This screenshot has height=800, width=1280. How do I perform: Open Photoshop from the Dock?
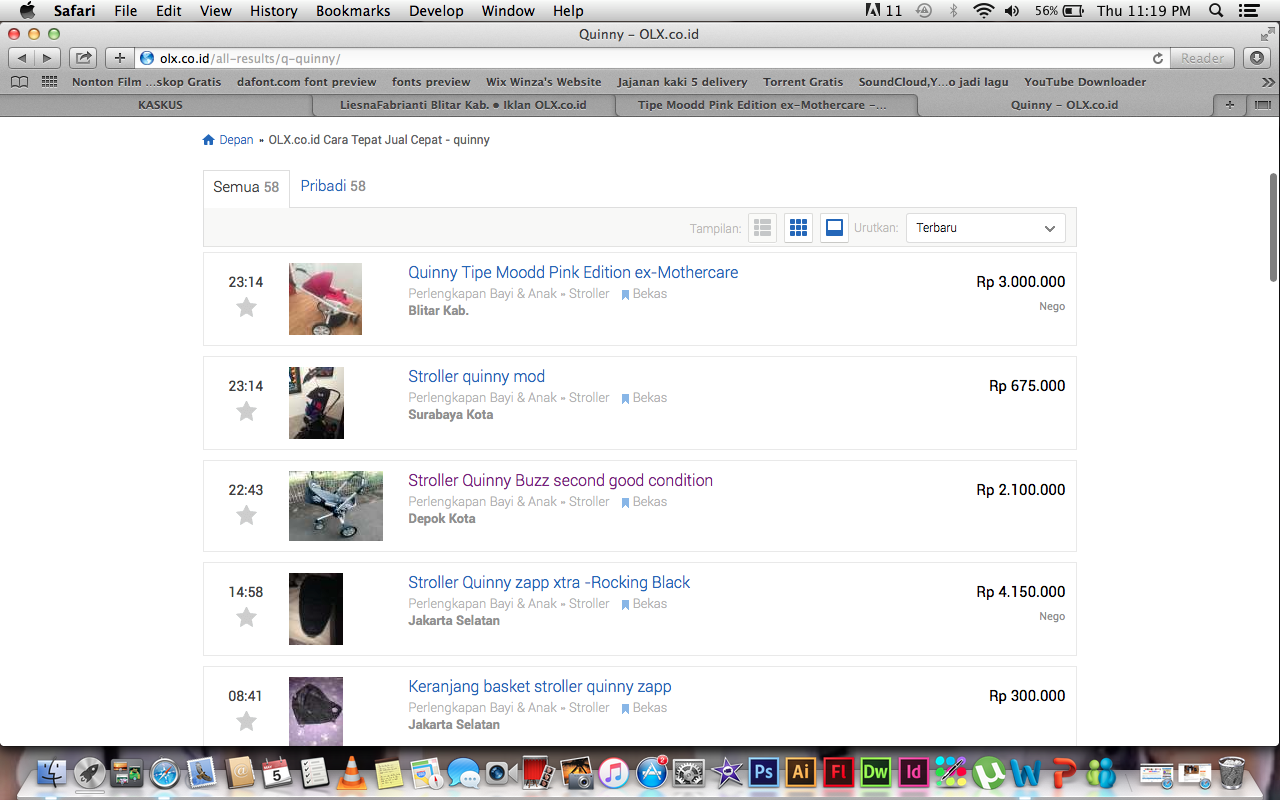point(764,773)
